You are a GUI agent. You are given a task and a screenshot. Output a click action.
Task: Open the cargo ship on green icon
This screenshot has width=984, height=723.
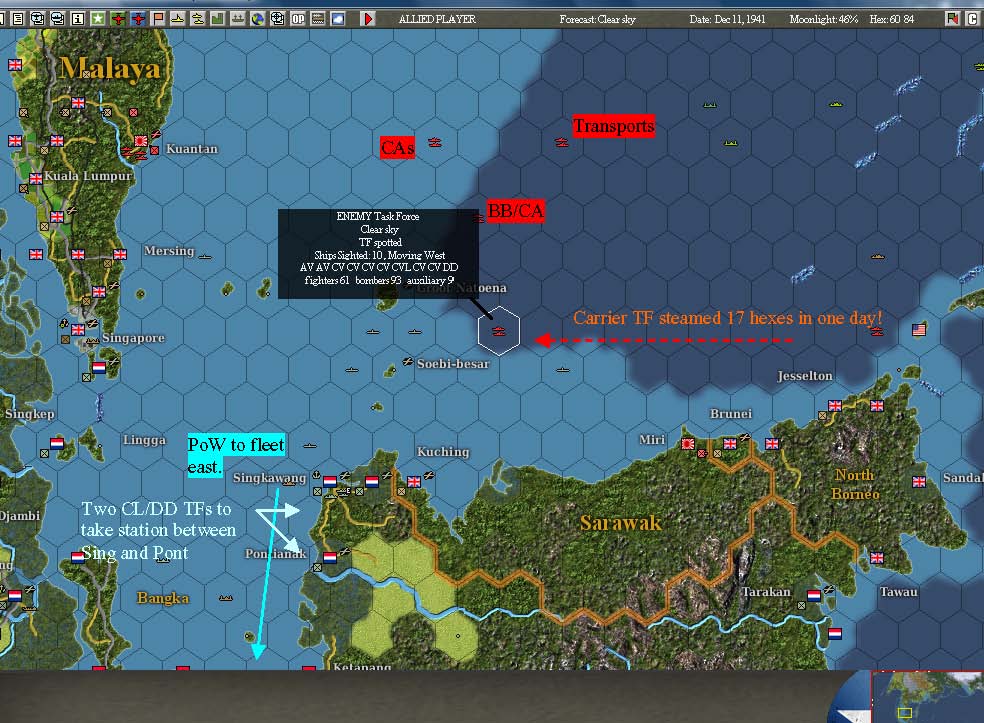(238, 19)
